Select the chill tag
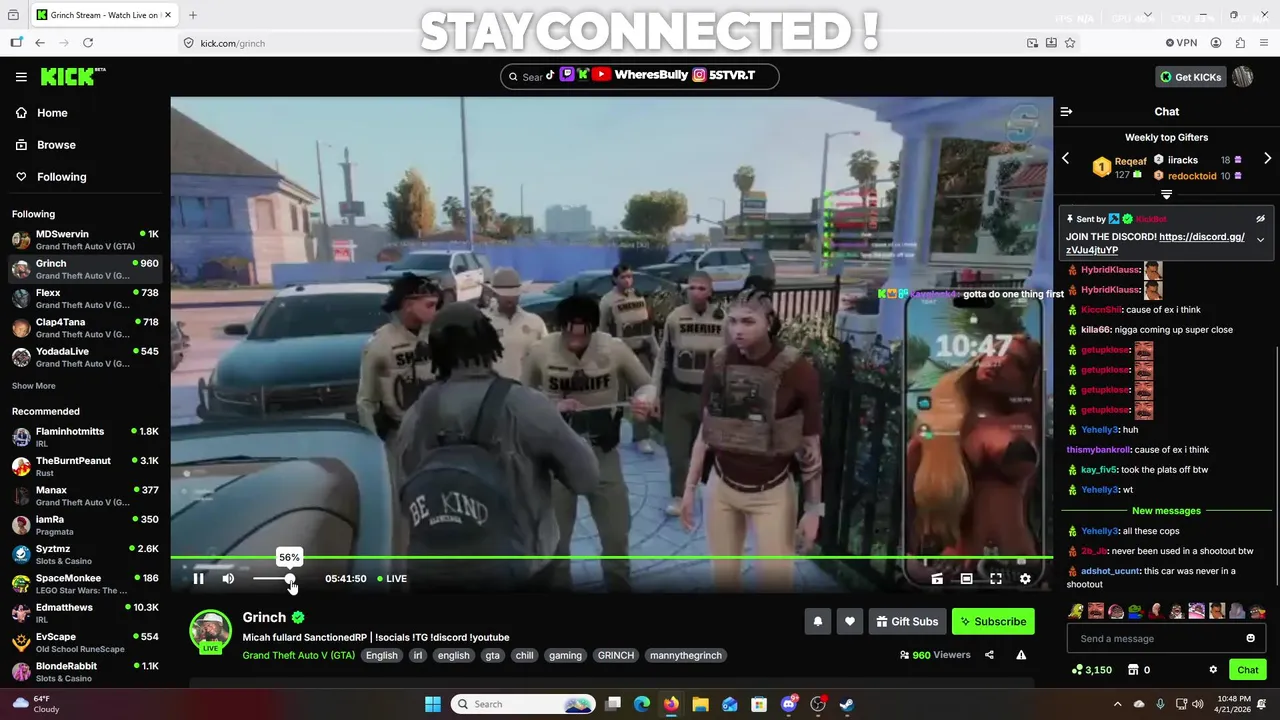 pyautogui.click(x=524, y=656)
